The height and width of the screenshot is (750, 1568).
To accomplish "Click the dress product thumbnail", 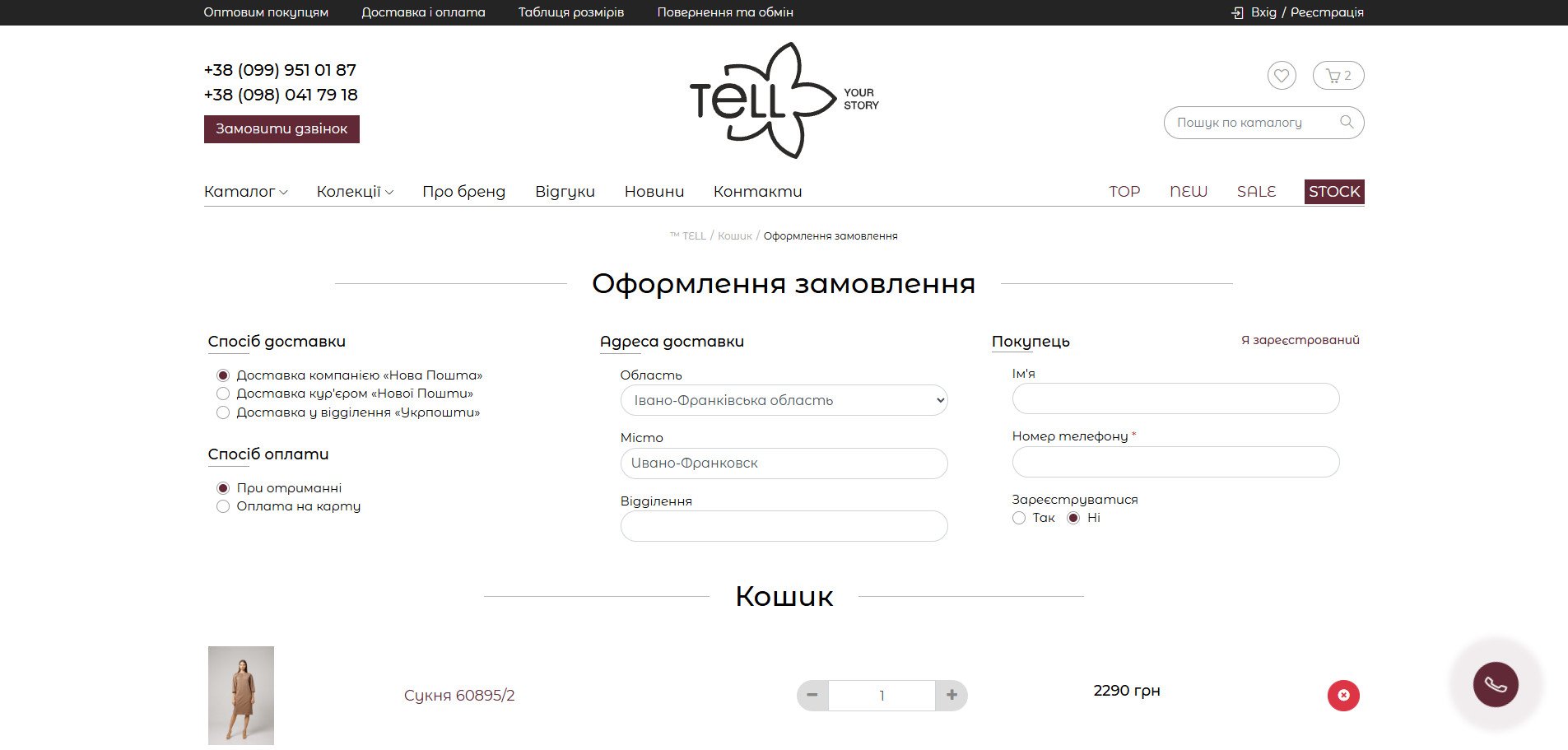I will [241, 696].
